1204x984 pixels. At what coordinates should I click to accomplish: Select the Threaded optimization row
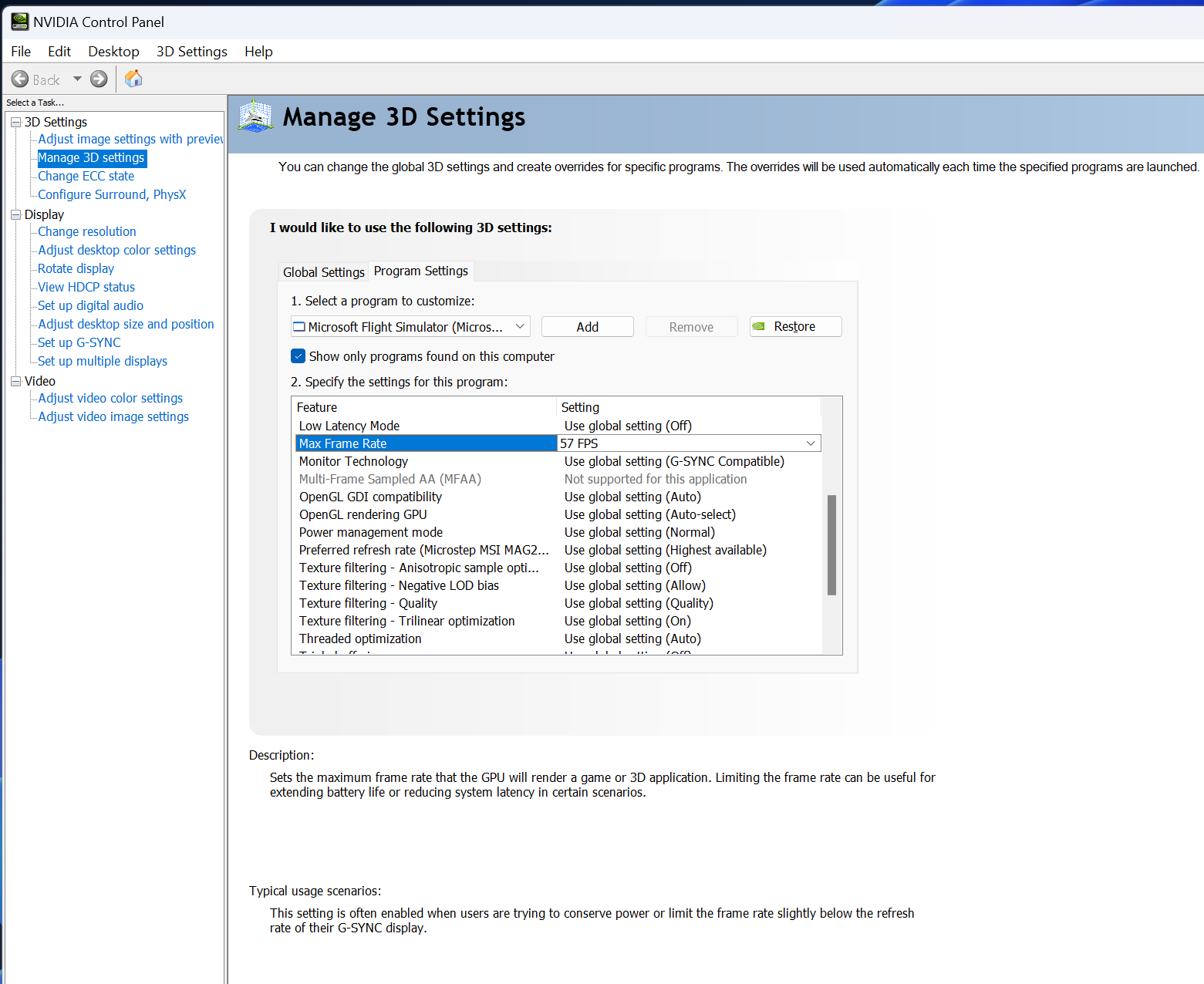point(558,639)
